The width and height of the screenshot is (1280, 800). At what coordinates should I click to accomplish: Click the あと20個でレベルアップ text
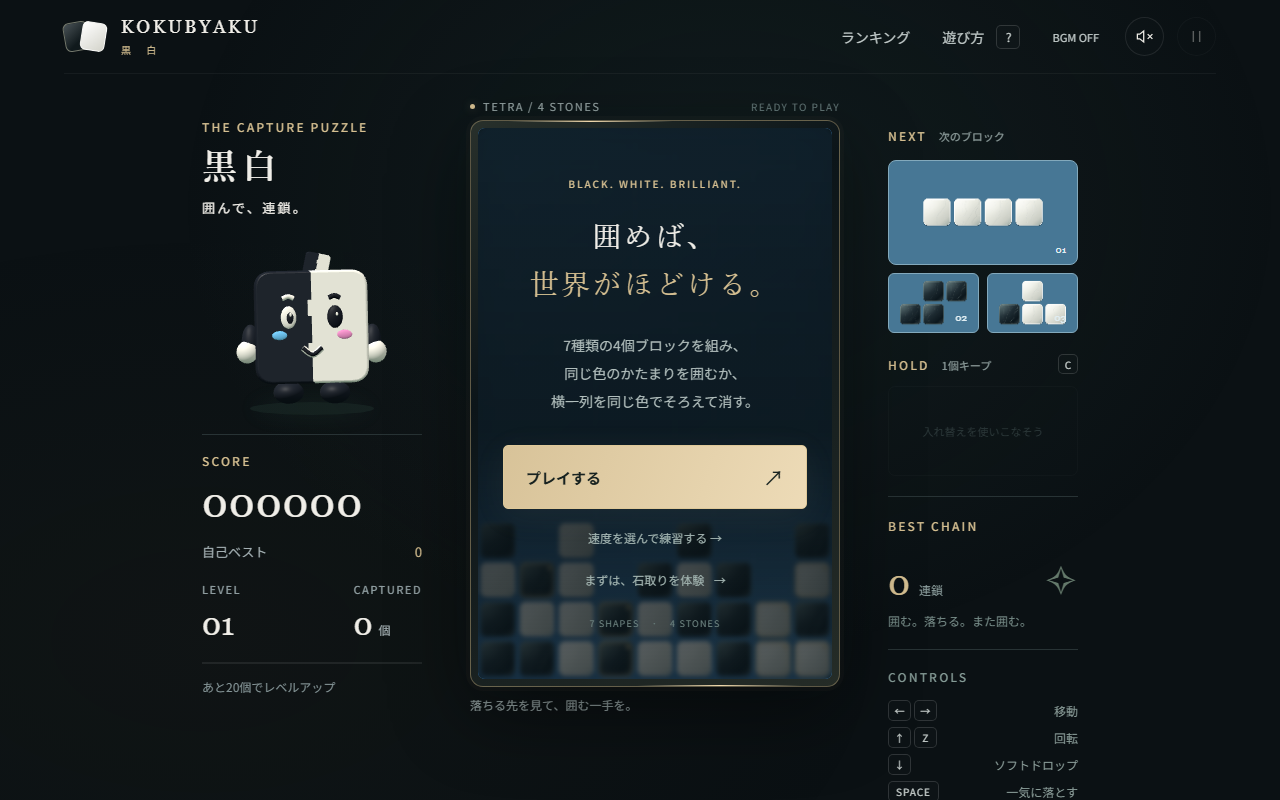(269, 688)
